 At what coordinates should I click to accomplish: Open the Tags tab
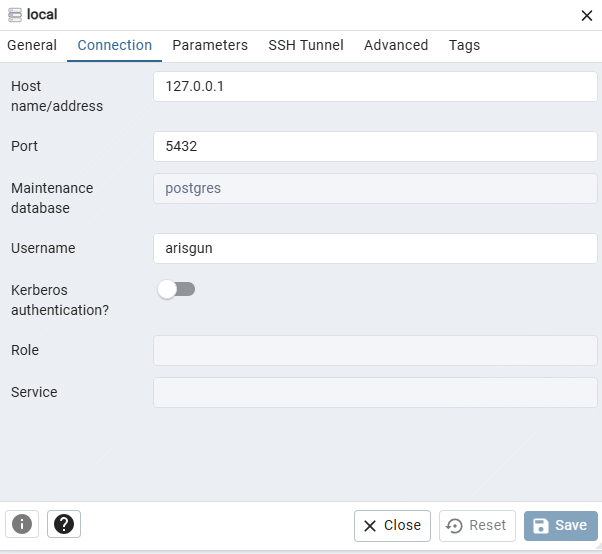tap(464, 45)
